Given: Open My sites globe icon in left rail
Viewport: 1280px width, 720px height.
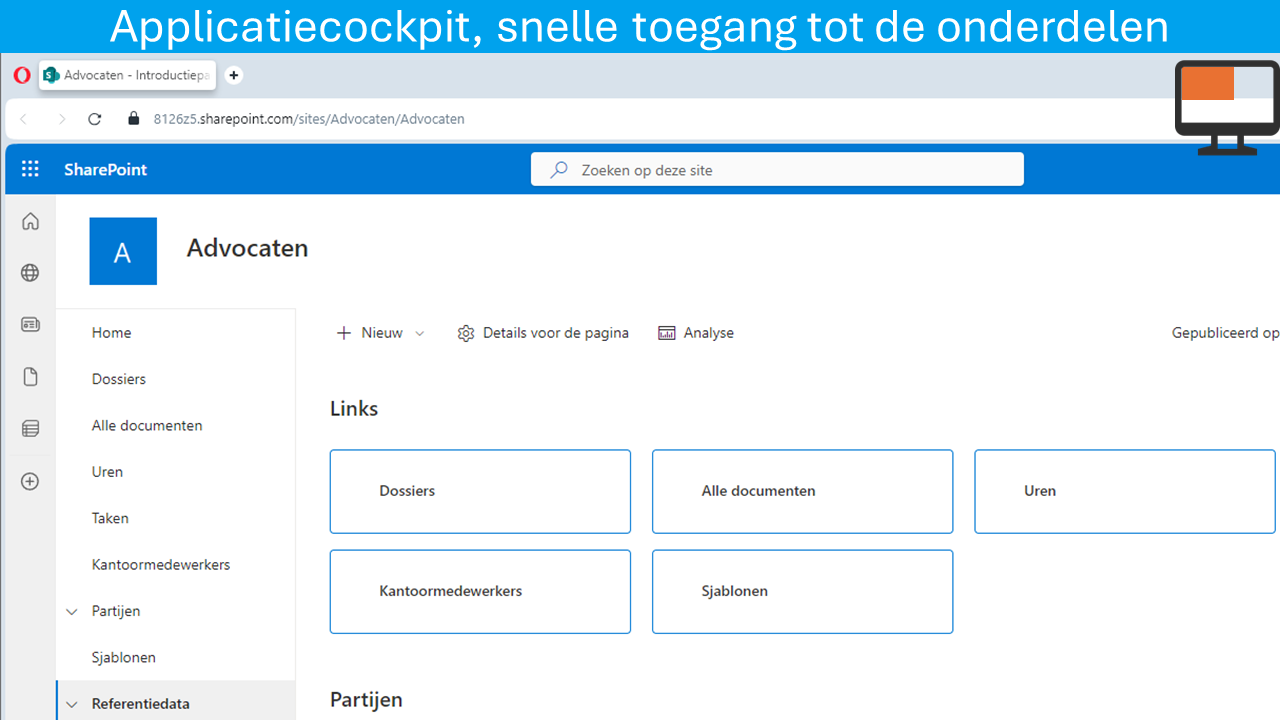Looking at the screenshot, I should point(30,273).
